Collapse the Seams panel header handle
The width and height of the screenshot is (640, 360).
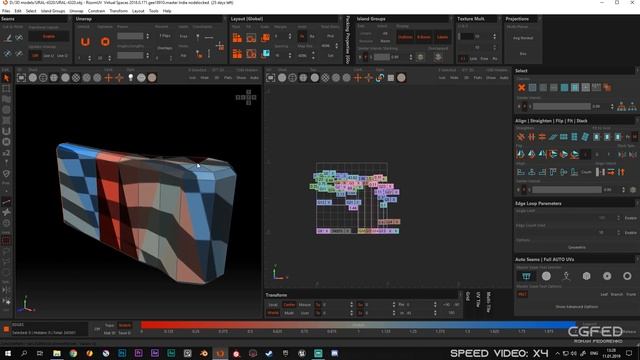pyautogui.click(x=69, y=19)
